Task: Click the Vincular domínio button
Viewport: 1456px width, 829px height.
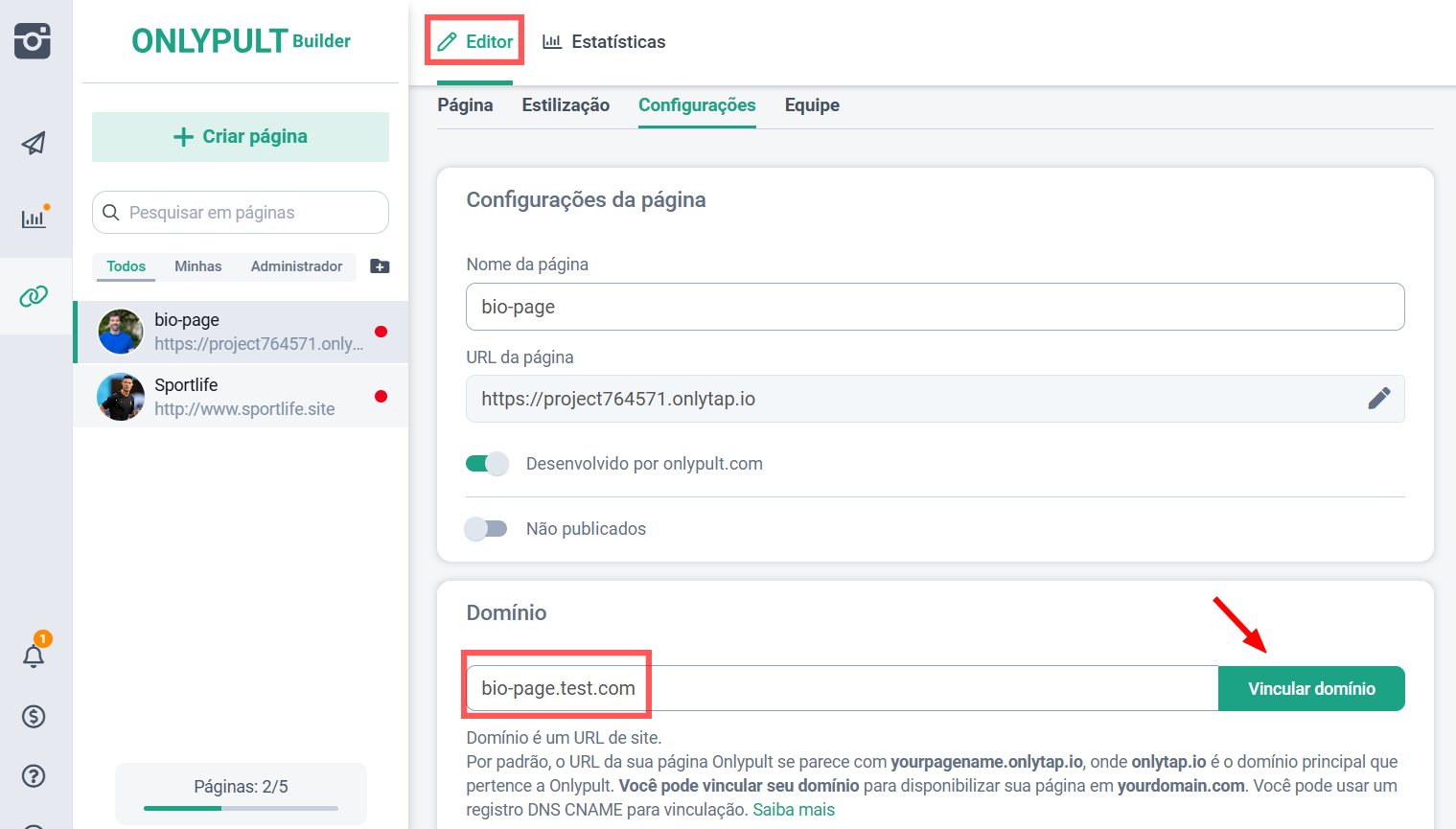Action: [1310, 689]
